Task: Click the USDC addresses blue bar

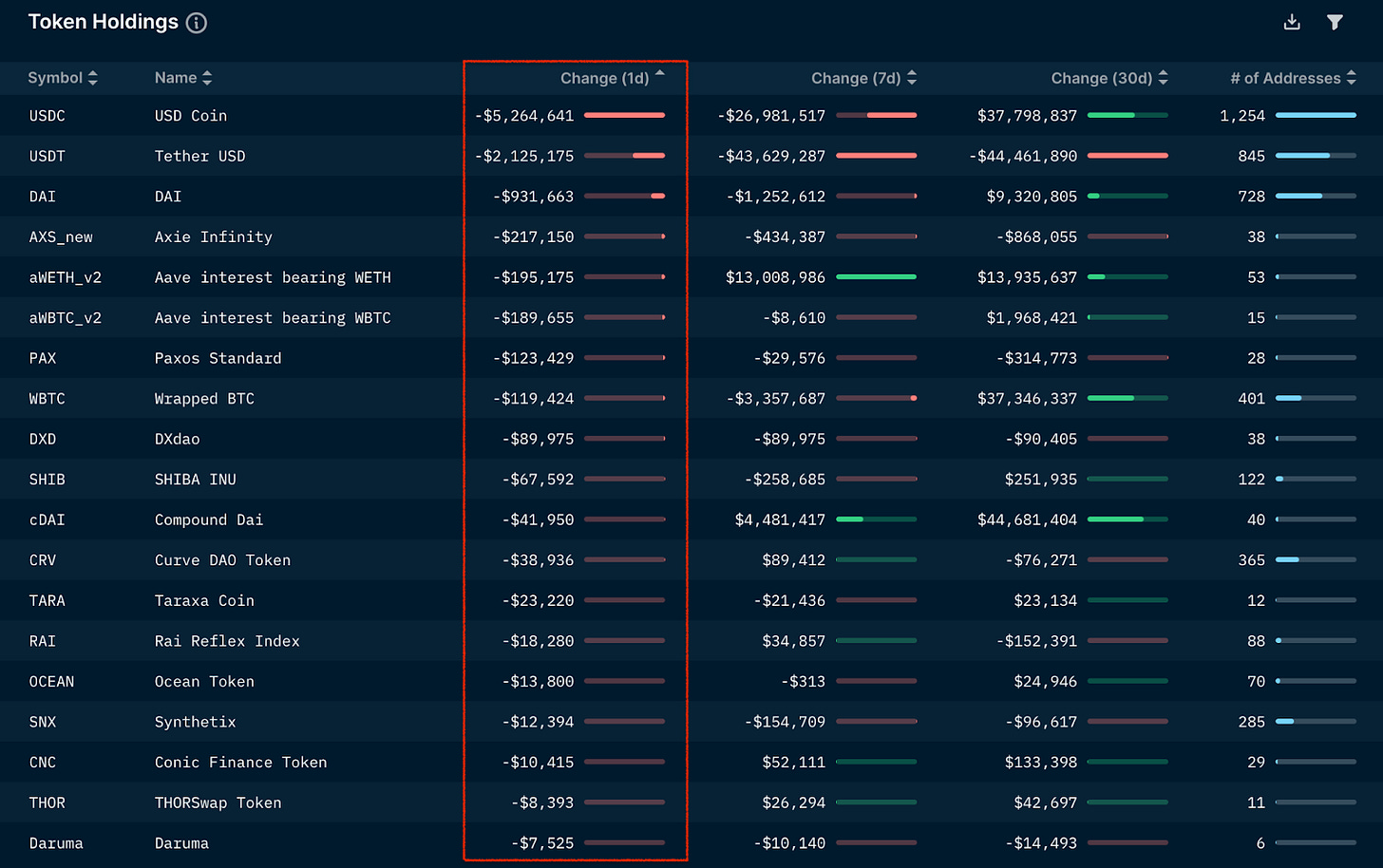Action: tap(1317, 115)
